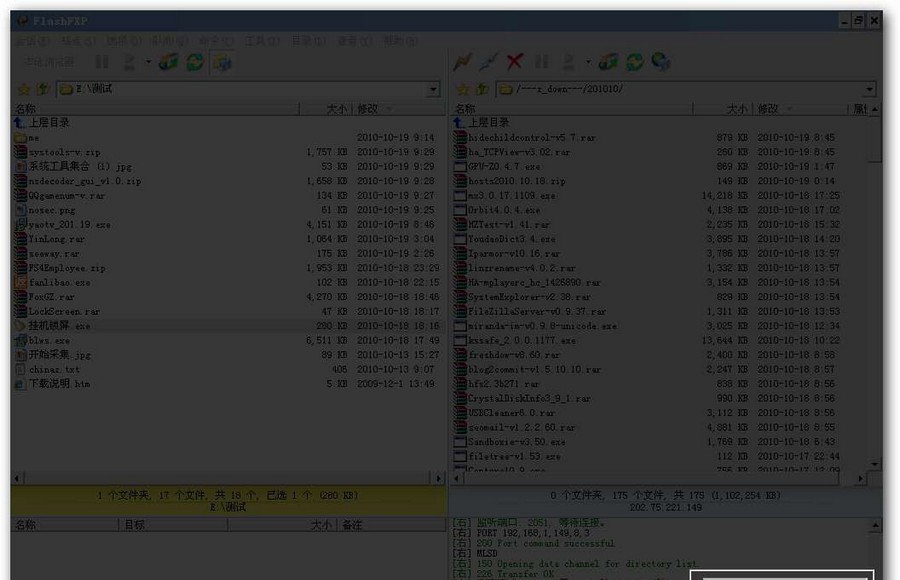Click the second connect icon on remote toolbar

point(489,62)
